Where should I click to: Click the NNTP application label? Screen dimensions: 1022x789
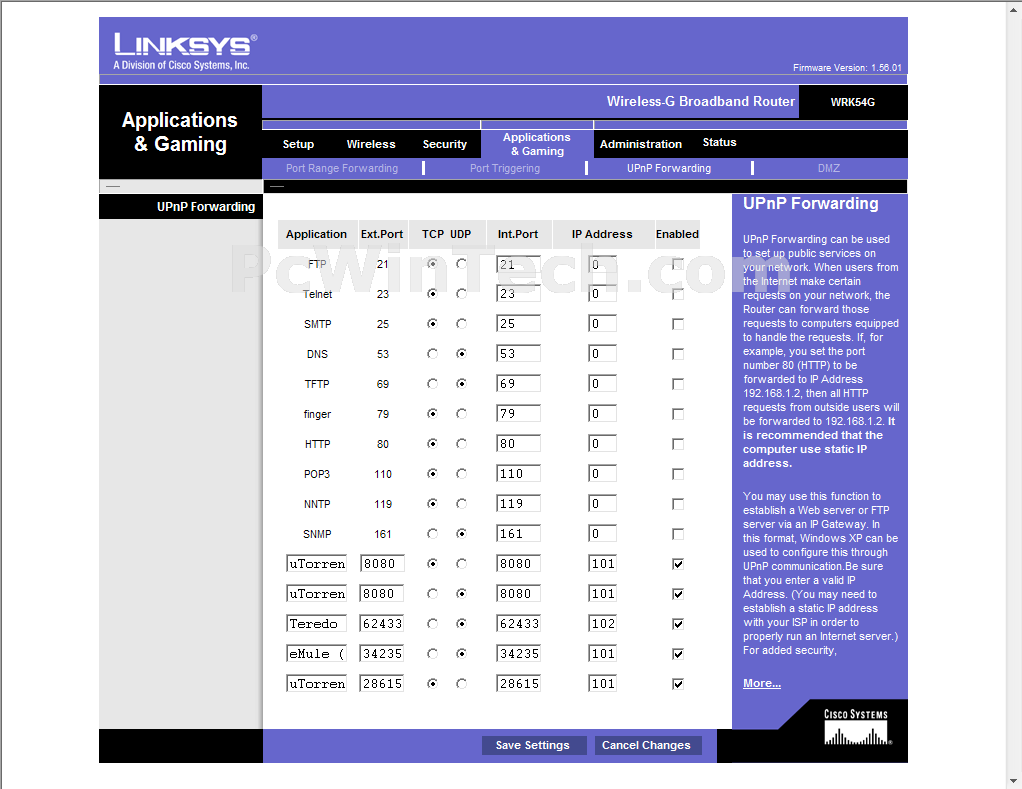tap(317, 504)
